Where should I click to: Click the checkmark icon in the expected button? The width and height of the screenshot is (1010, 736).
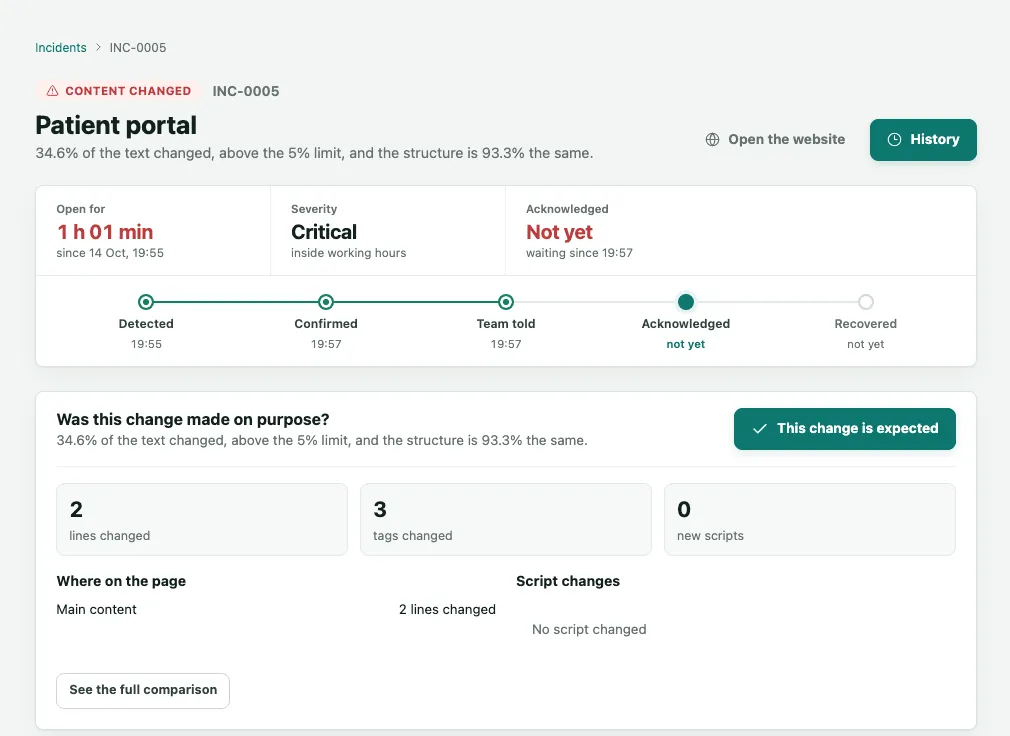click(x=760, y=429)
